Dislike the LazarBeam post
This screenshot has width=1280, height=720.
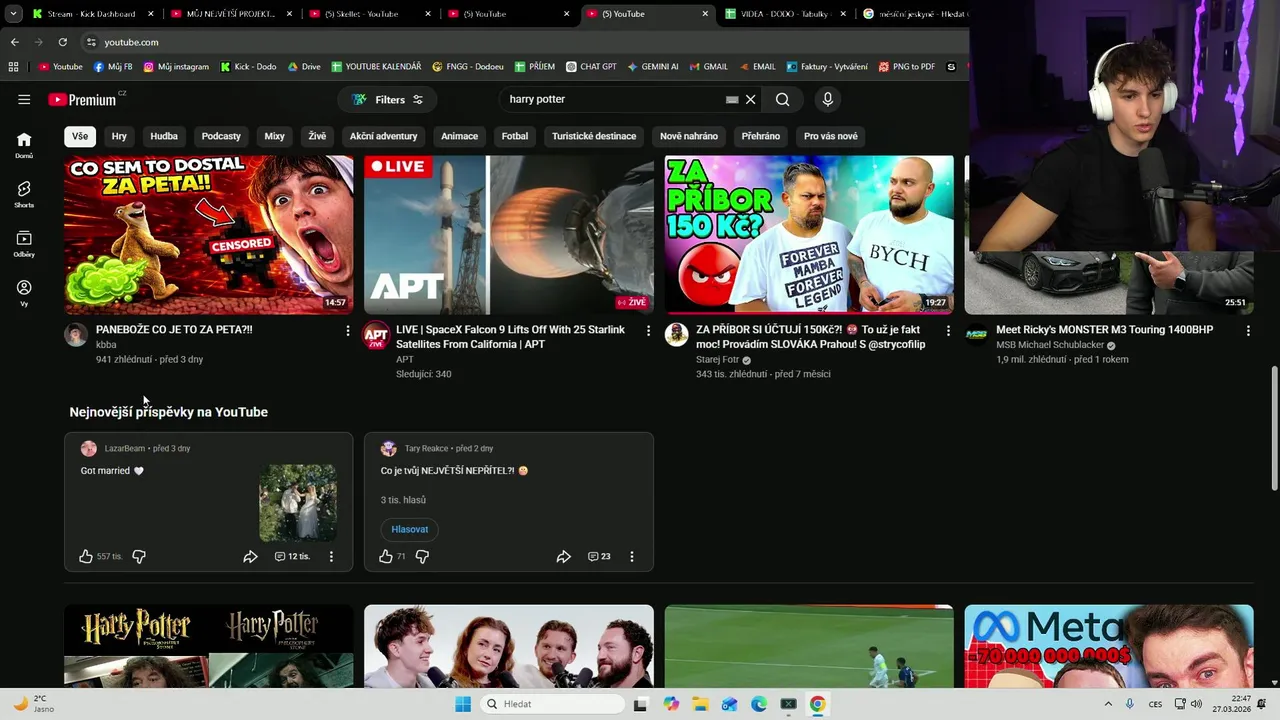(x=139, y=556)
